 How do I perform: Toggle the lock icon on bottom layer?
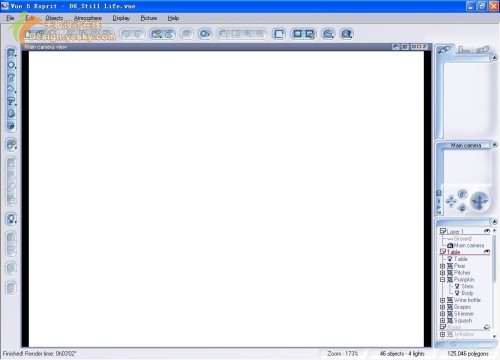click(x=487, y=327)
